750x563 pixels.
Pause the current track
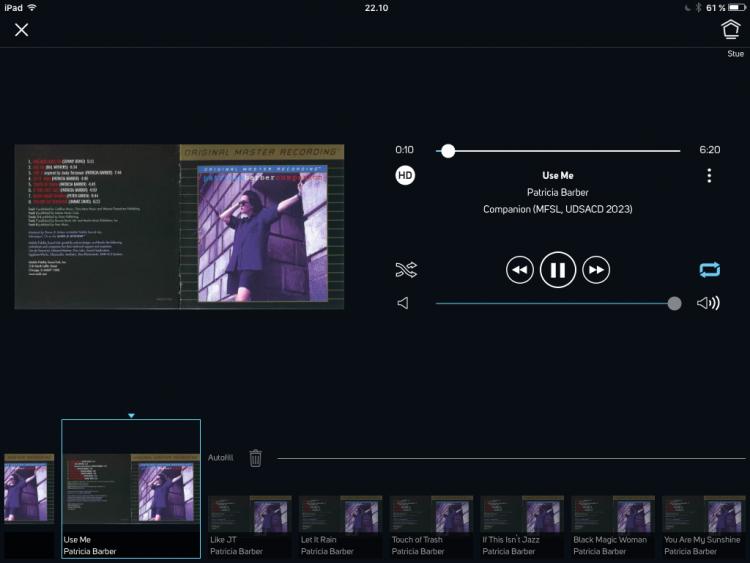tap(558, 270)
